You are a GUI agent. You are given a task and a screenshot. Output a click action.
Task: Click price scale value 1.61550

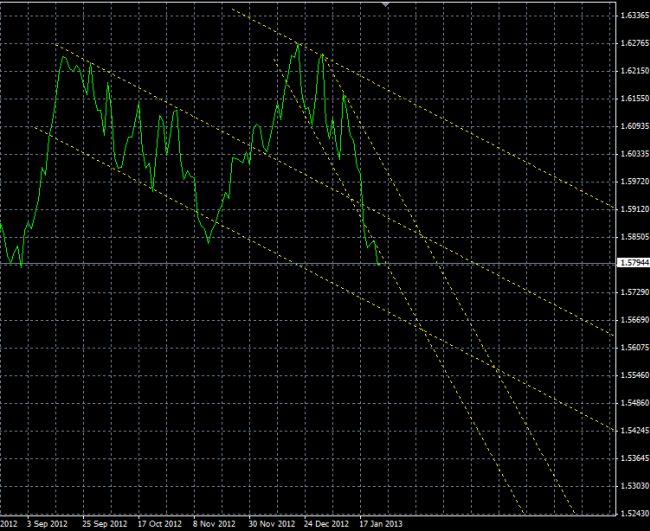click(x=634, y=99)
